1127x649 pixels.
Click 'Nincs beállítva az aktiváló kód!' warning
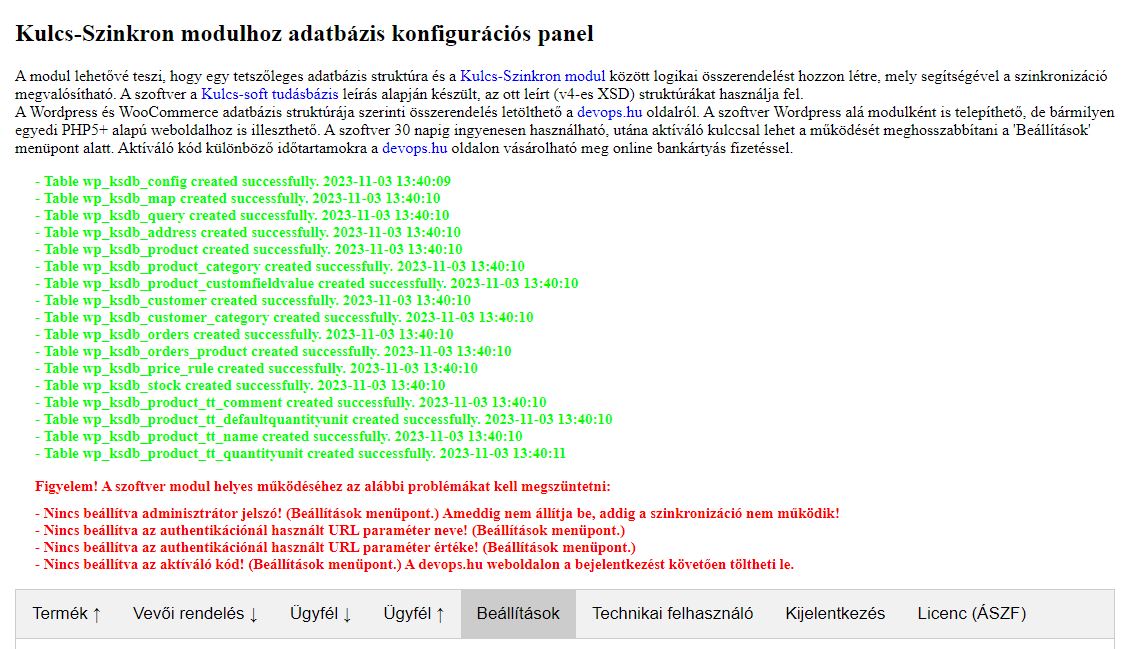point(415,565)
